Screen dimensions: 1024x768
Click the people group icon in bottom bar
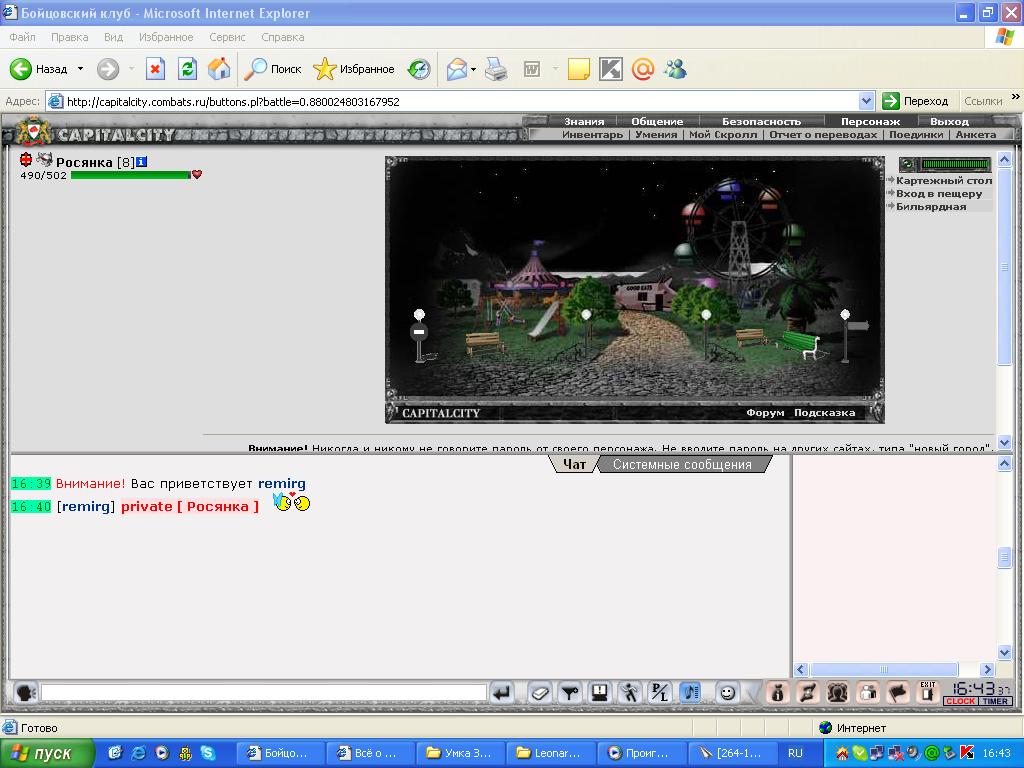click(867, 692)
